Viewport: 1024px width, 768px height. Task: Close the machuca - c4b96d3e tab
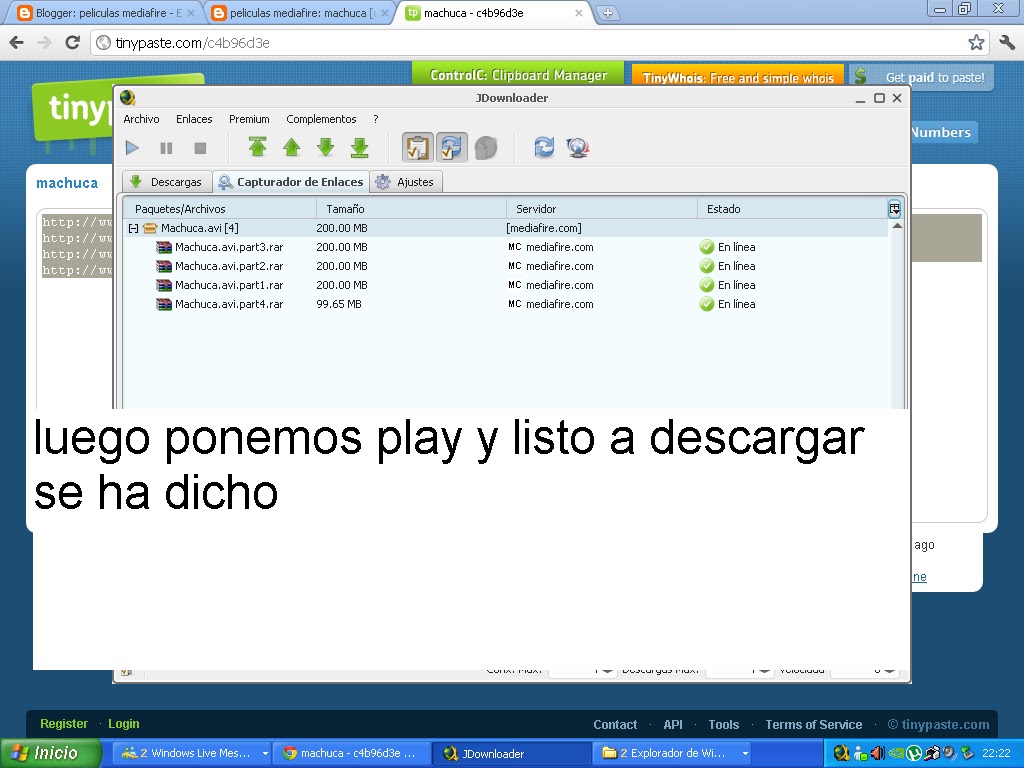coord(579,13)
